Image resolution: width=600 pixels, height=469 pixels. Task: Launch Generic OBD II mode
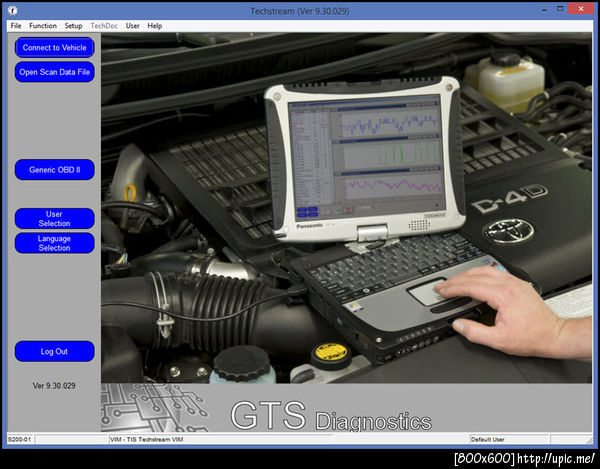click(x=54, y=170)
